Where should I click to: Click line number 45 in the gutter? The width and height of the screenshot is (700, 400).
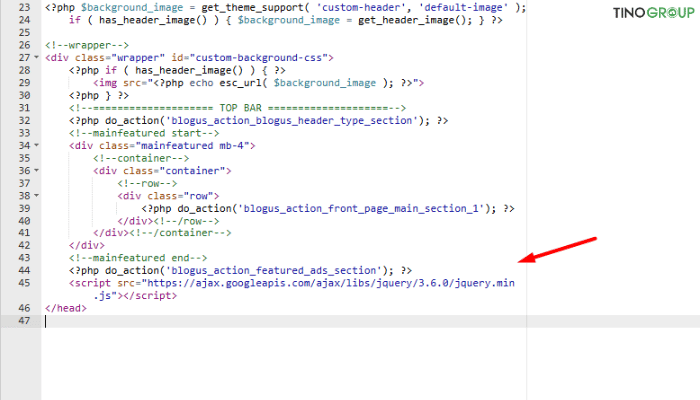point(24,283)
